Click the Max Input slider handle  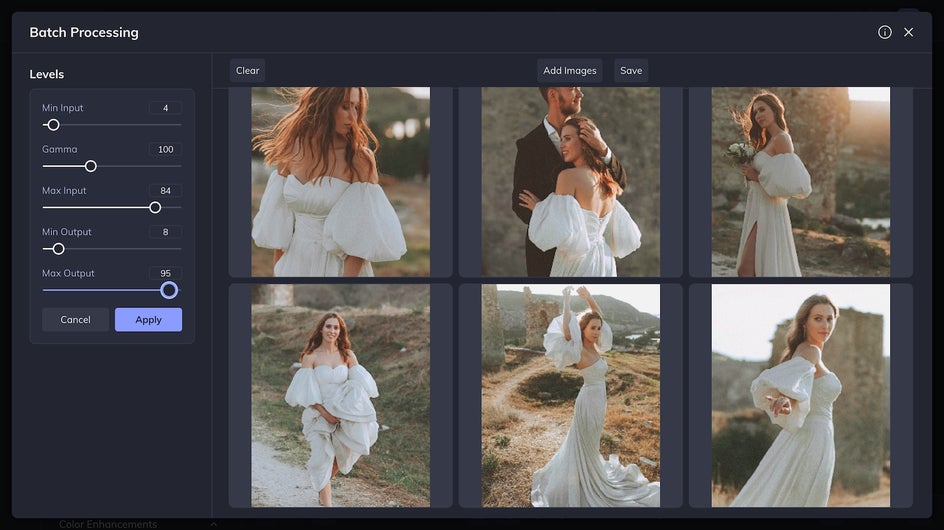[155, 207]
